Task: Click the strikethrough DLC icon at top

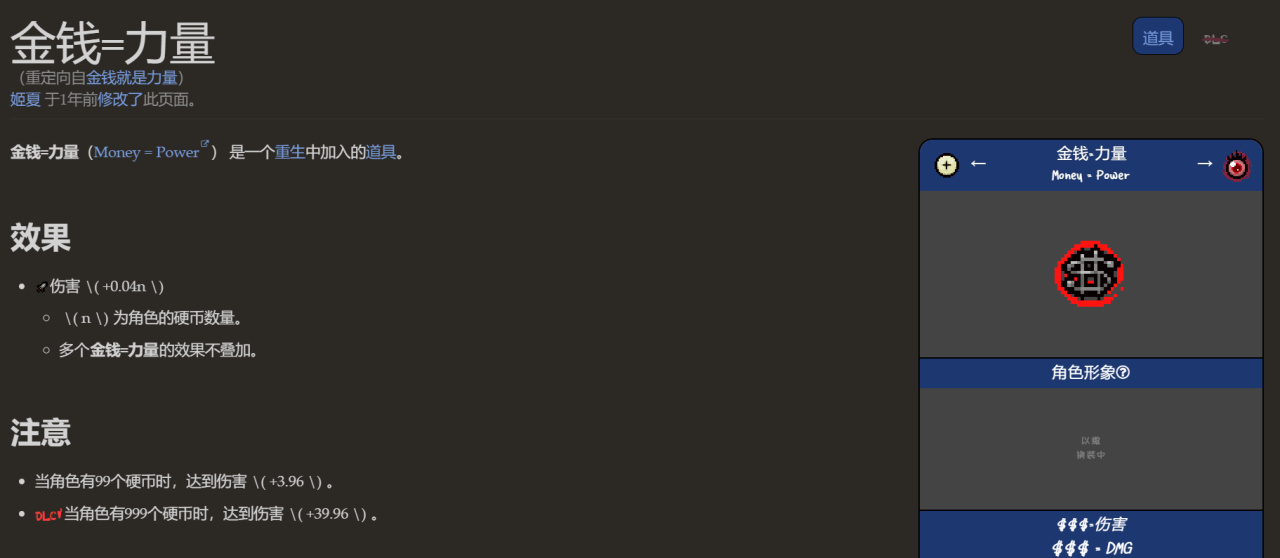Action: pos(1215,39)
